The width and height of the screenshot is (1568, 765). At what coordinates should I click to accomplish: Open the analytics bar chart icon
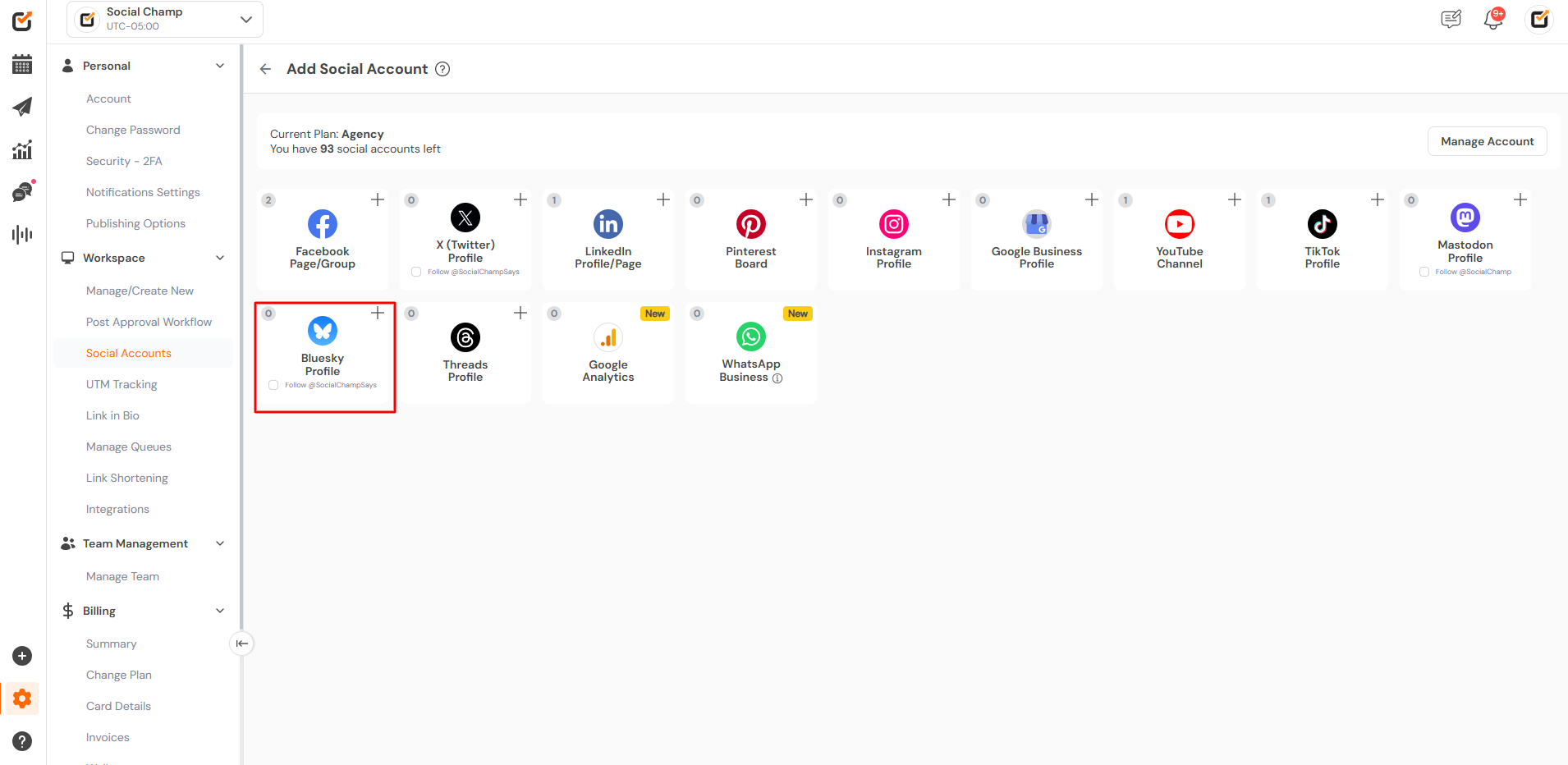pyautogui.click(x=22, y=149)
